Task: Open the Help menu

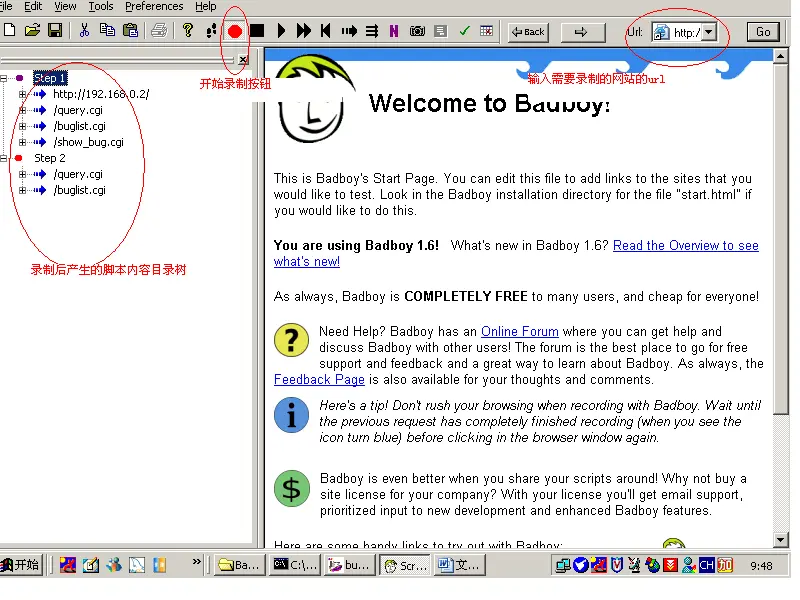Action: (206, 6)
